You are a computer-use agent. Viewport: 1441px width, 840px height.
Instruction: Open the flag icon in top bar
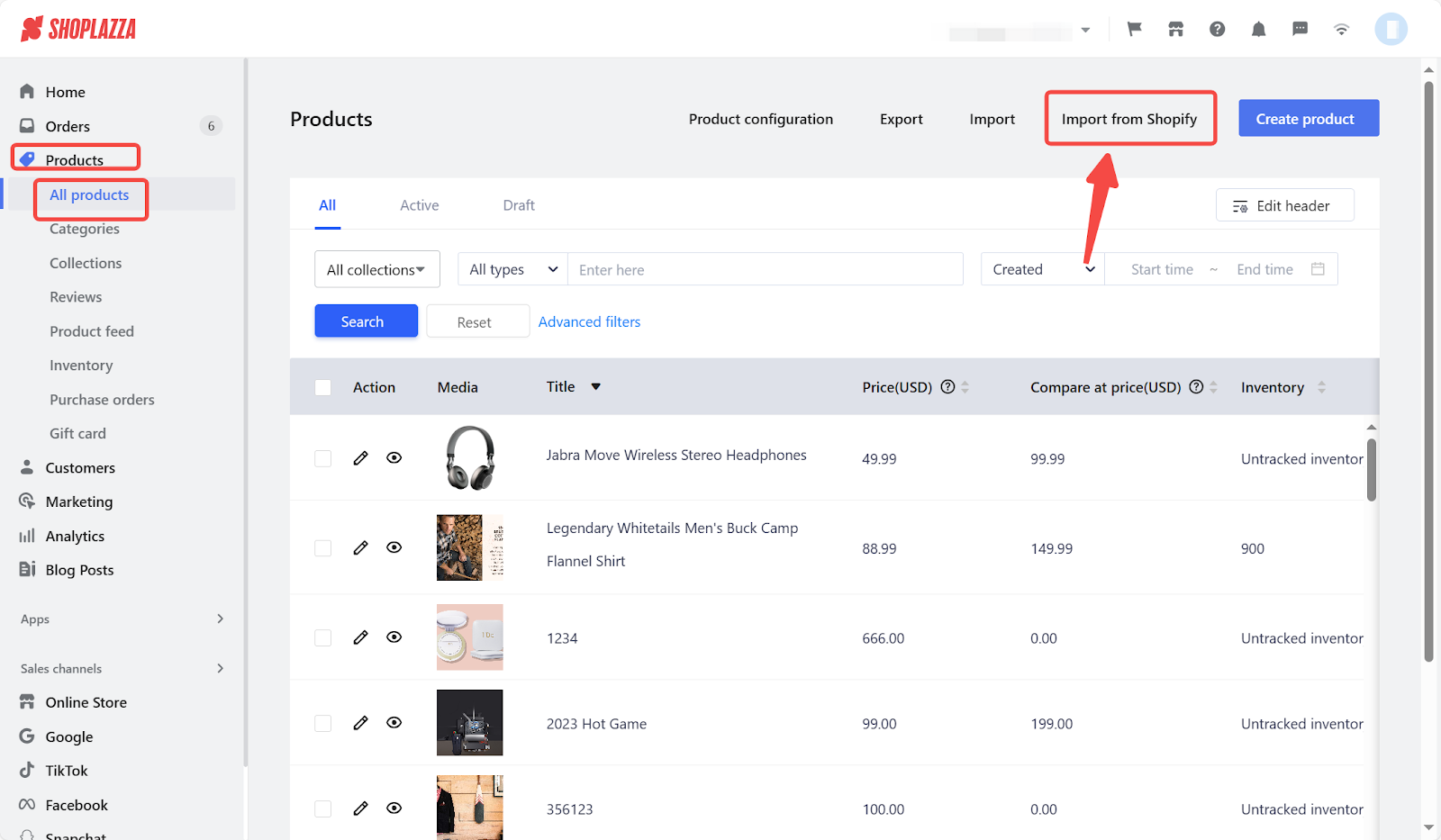pos(1135,29)
